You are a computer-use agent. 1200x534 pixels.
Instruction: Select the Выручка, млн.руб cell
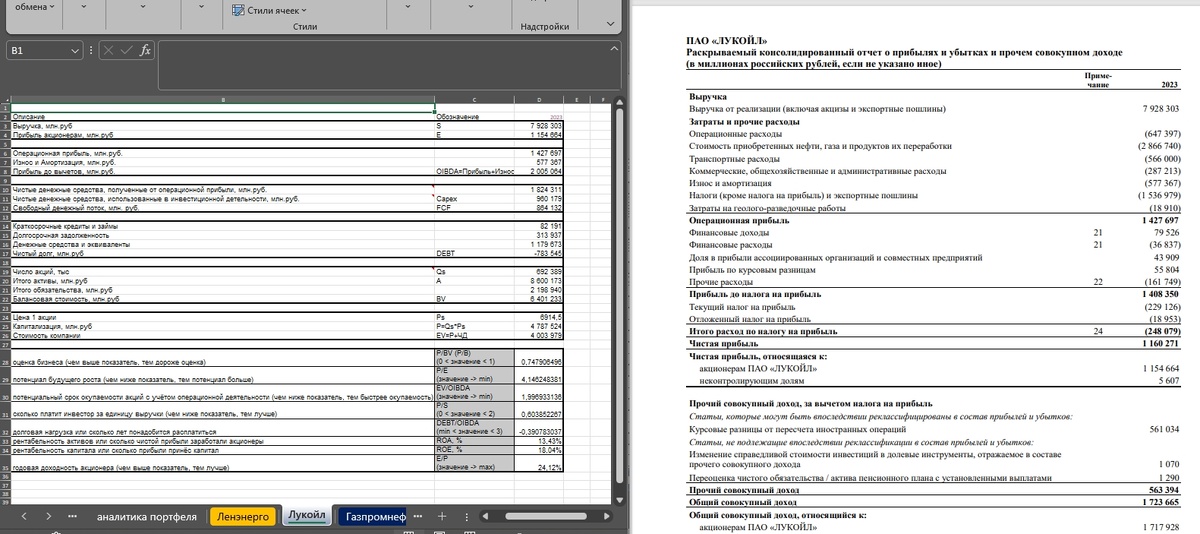point(222,125)
